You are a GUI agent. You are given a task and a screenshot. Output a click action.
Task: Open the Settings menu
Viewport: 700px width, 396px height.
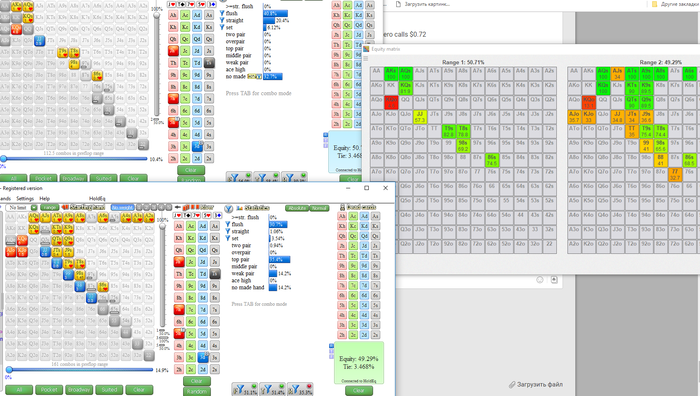coord(25,199)
